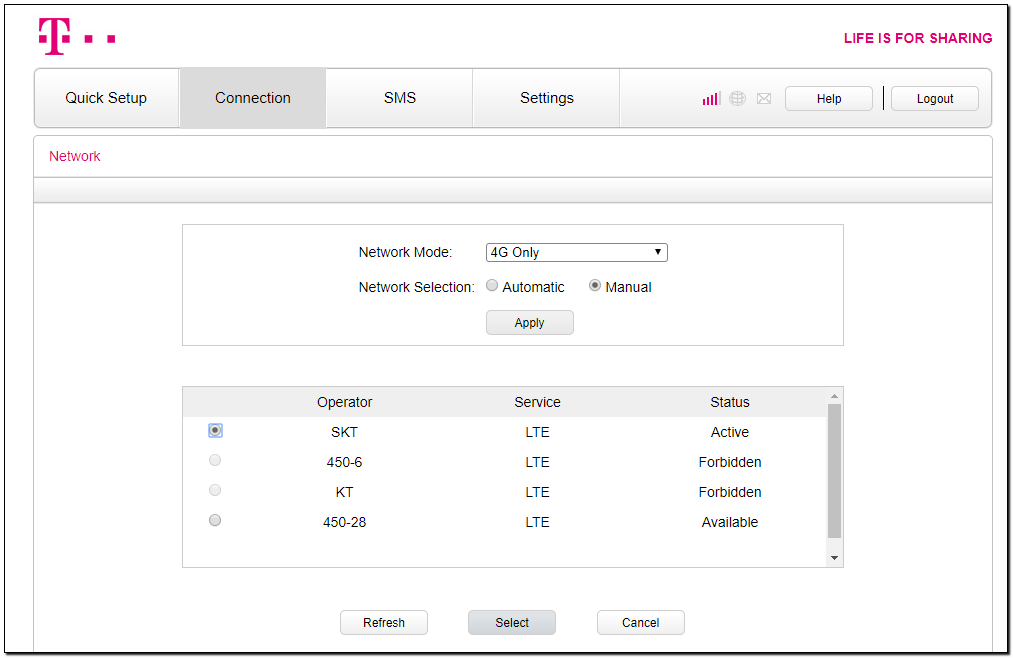1013x658 pixels.
Task: Select Automatic network selection
Action: 492,285
